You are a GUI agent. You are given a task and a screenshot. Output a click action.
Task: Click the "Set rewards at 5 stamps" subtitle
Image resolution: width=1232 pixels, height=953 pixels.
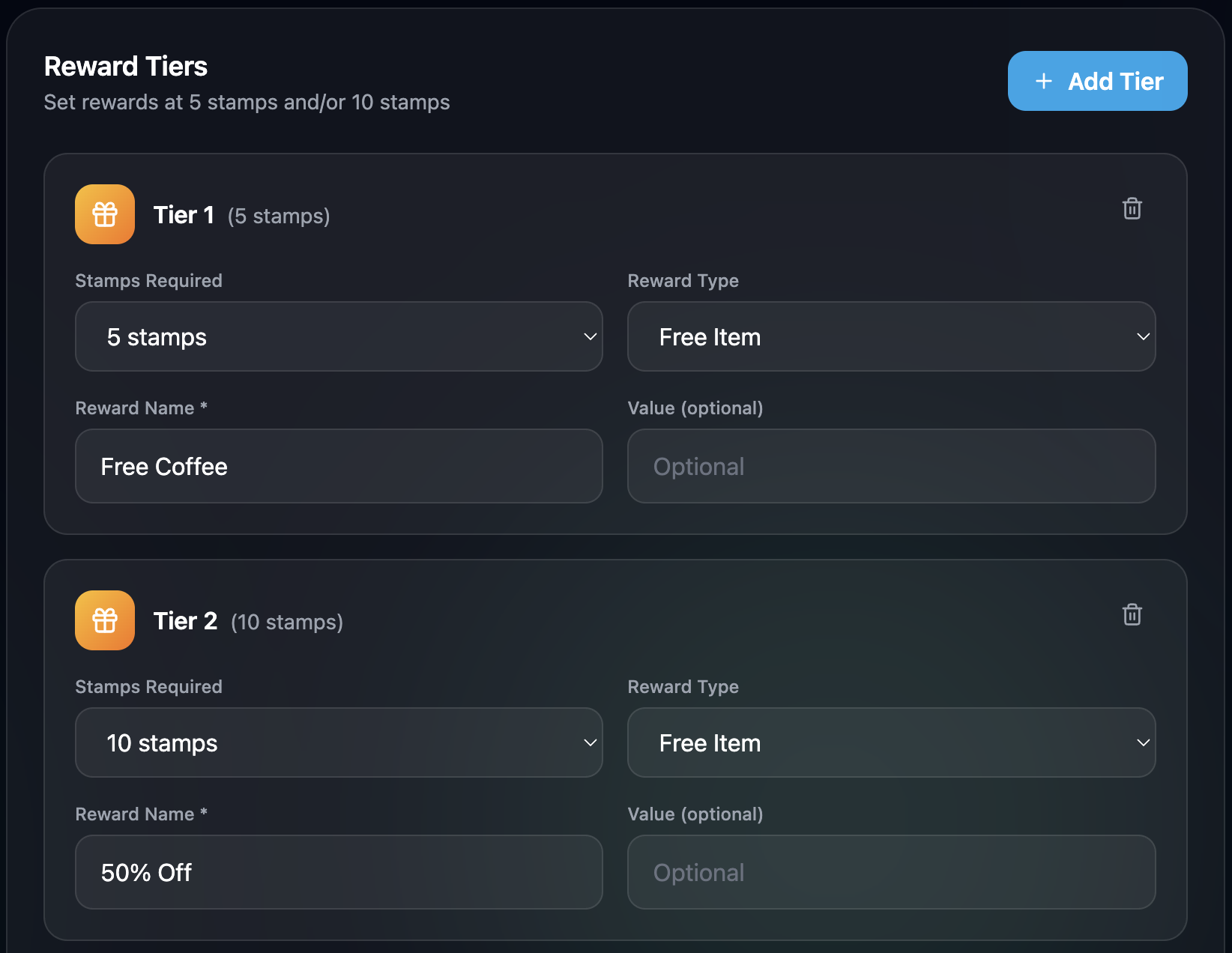coord(247,103)
